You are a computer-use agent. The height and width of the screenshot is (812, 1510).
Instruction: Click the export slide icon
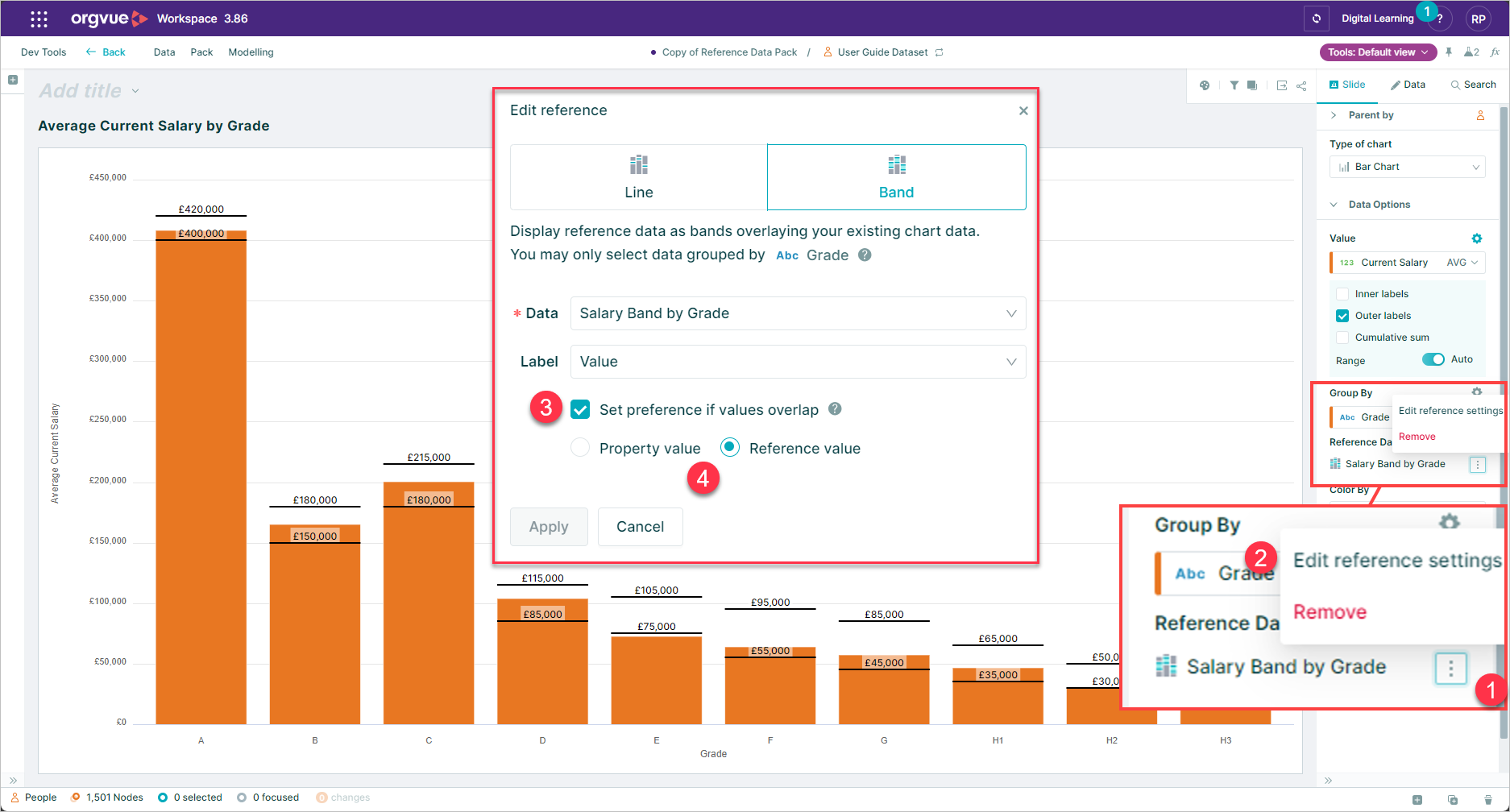pyautogui.click(x=1281, y=85)
